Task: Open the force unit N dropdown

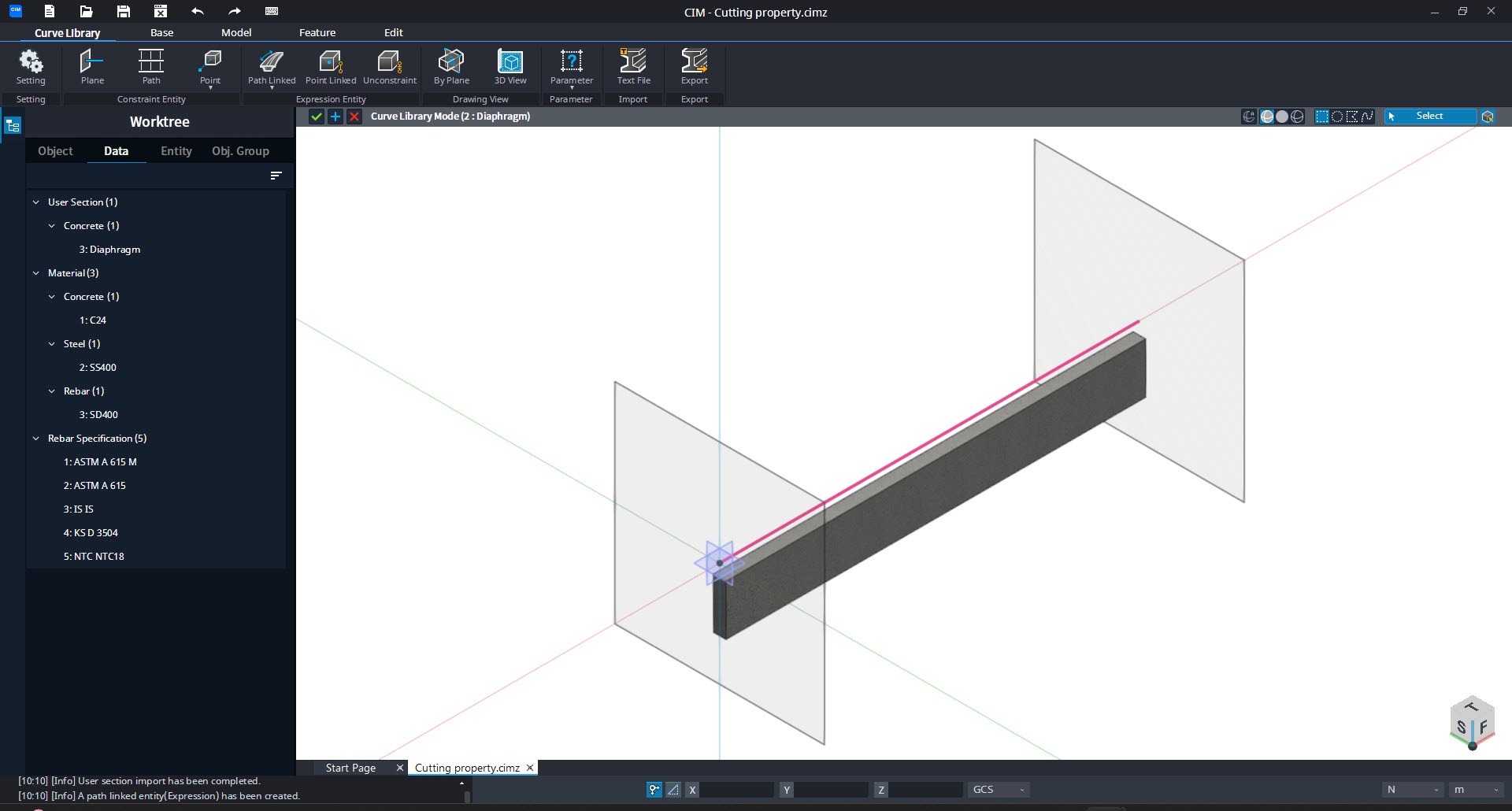Action: click(1413, 790)
